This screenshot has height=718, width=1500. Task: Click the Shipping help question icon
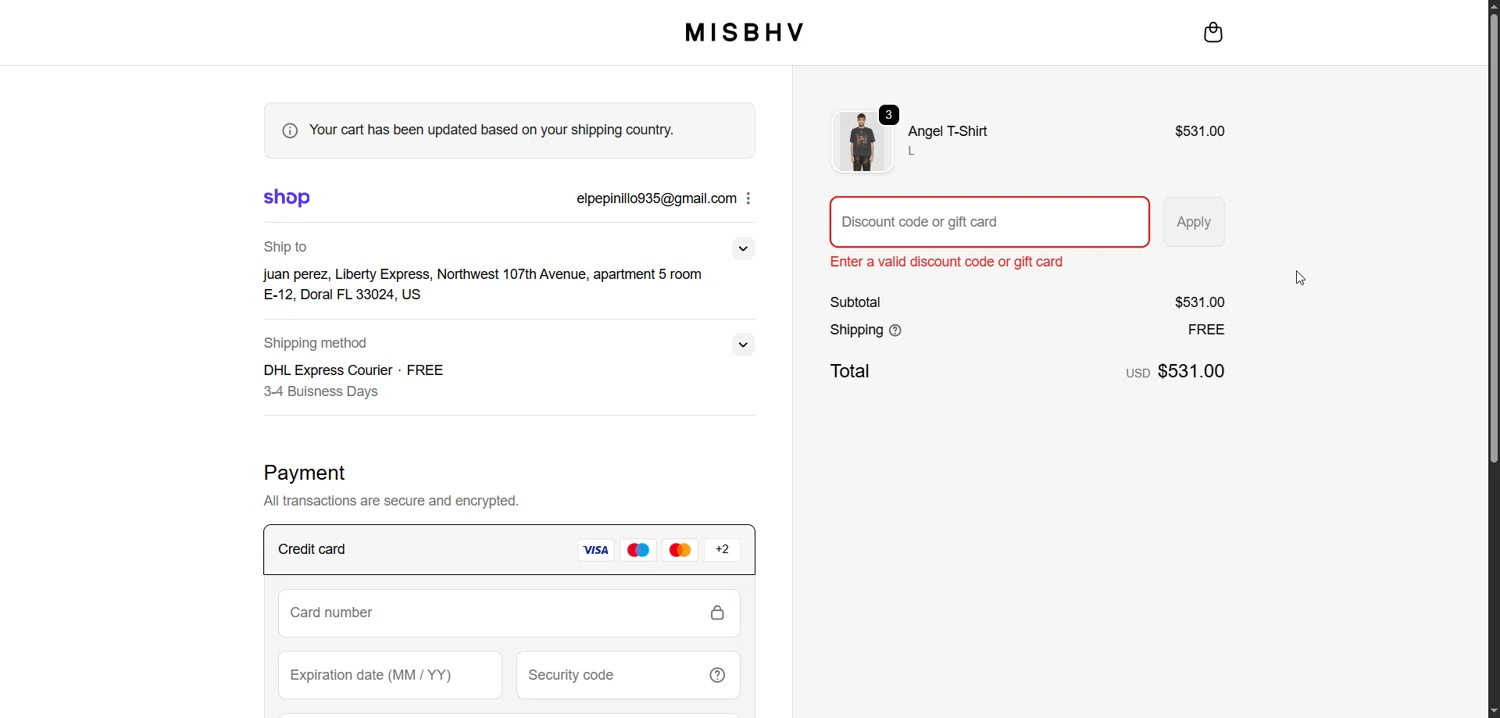tap(895, 331)
